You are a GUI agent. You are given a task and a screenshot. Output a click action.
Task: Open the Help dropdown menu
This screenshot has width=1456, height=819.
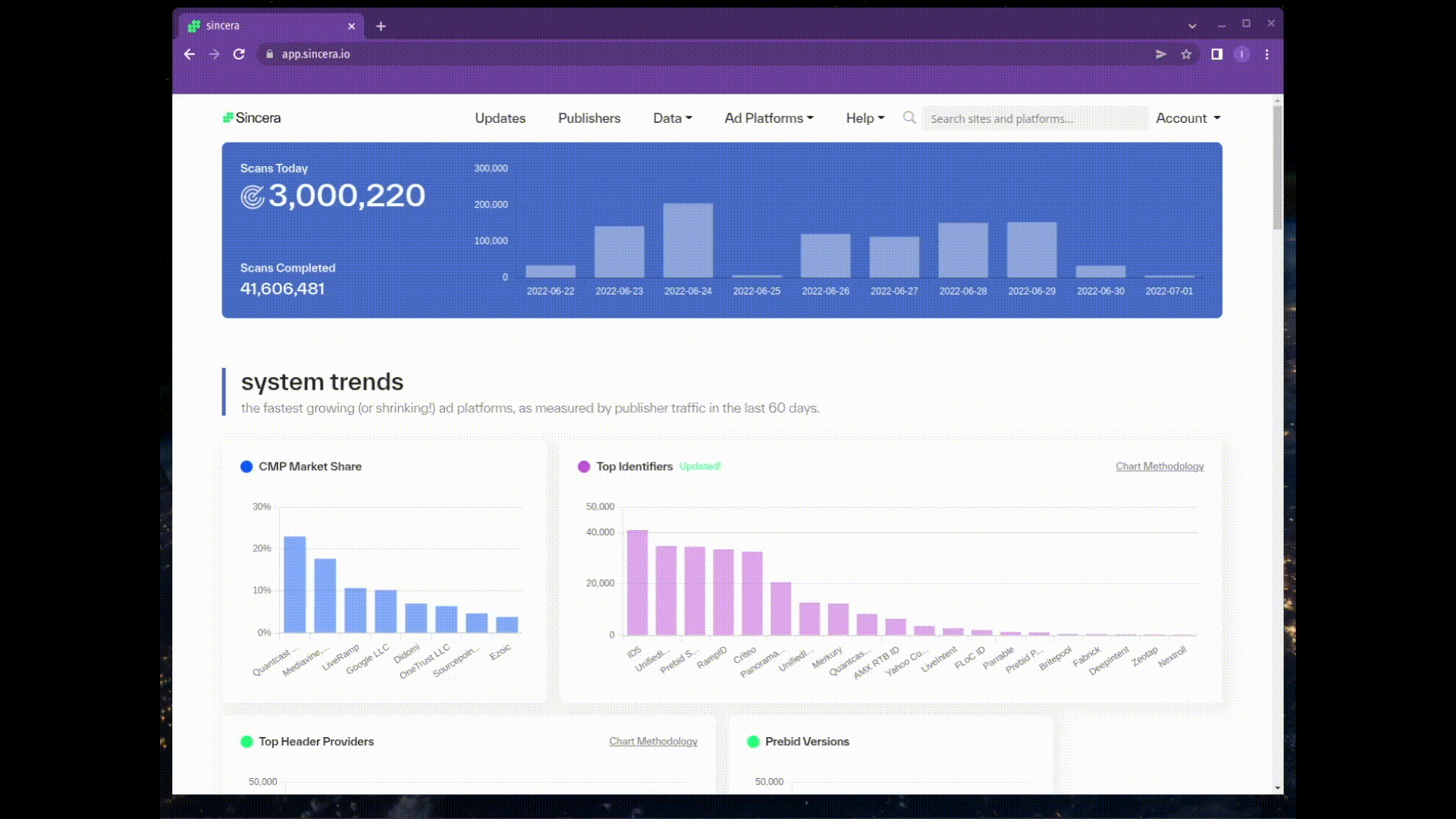point(864,118)
